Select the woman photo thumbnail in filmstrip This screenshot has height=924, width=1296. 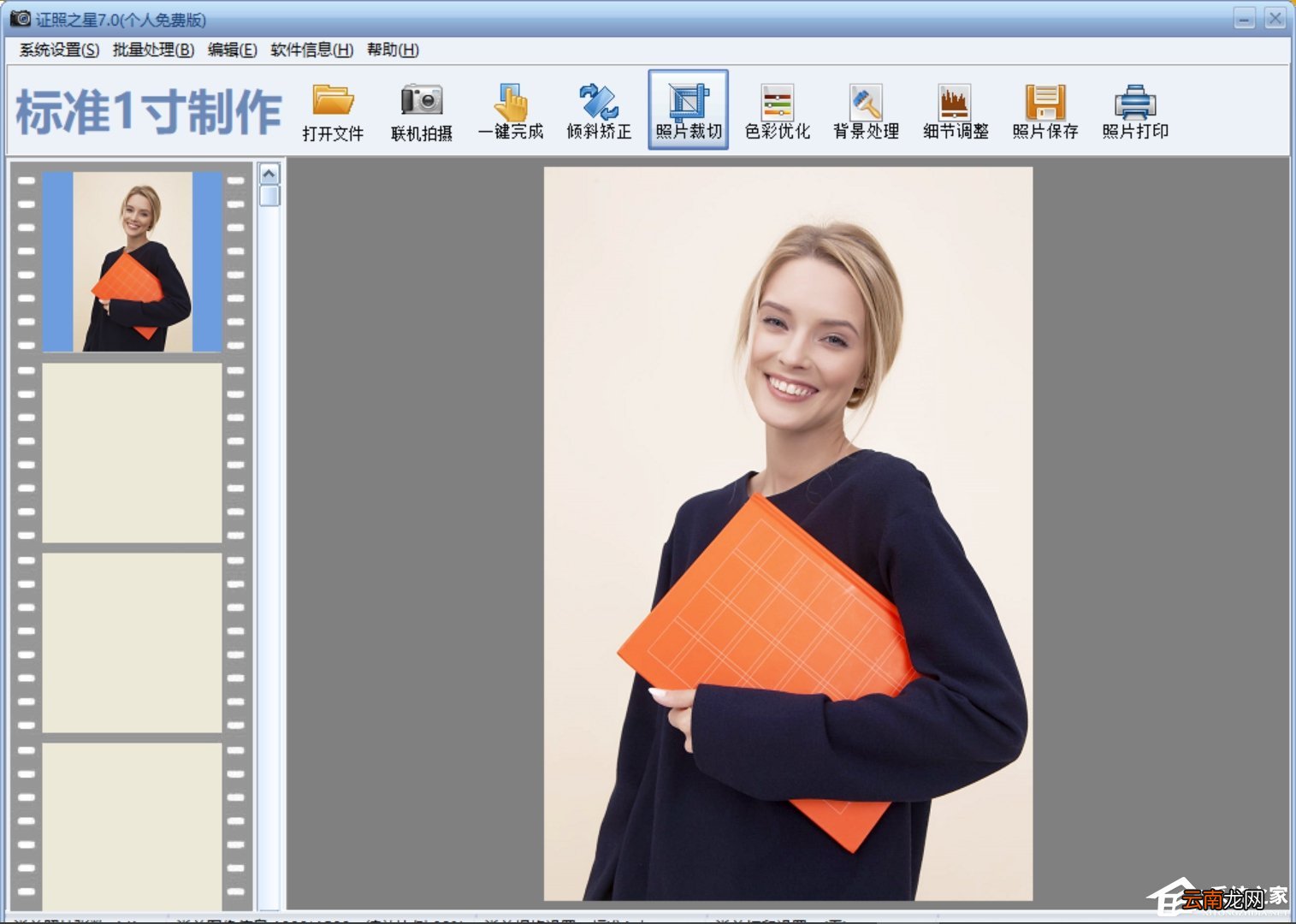pyautogui.click(x=133, y=262)
